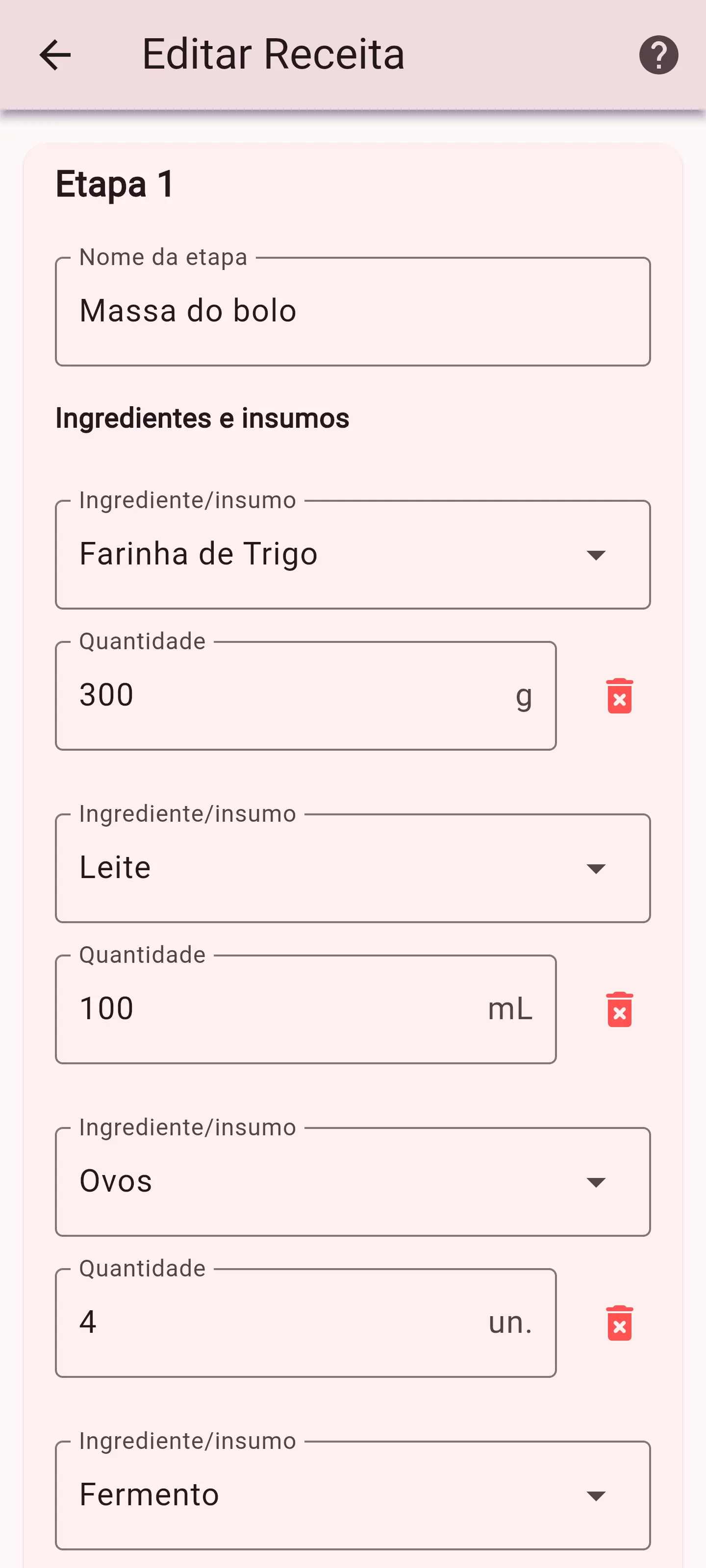This screenshot has width=706, height=1568.
Task: Open the Fermento ingredient dropdown arrow
Action: tap(595, 1495)
